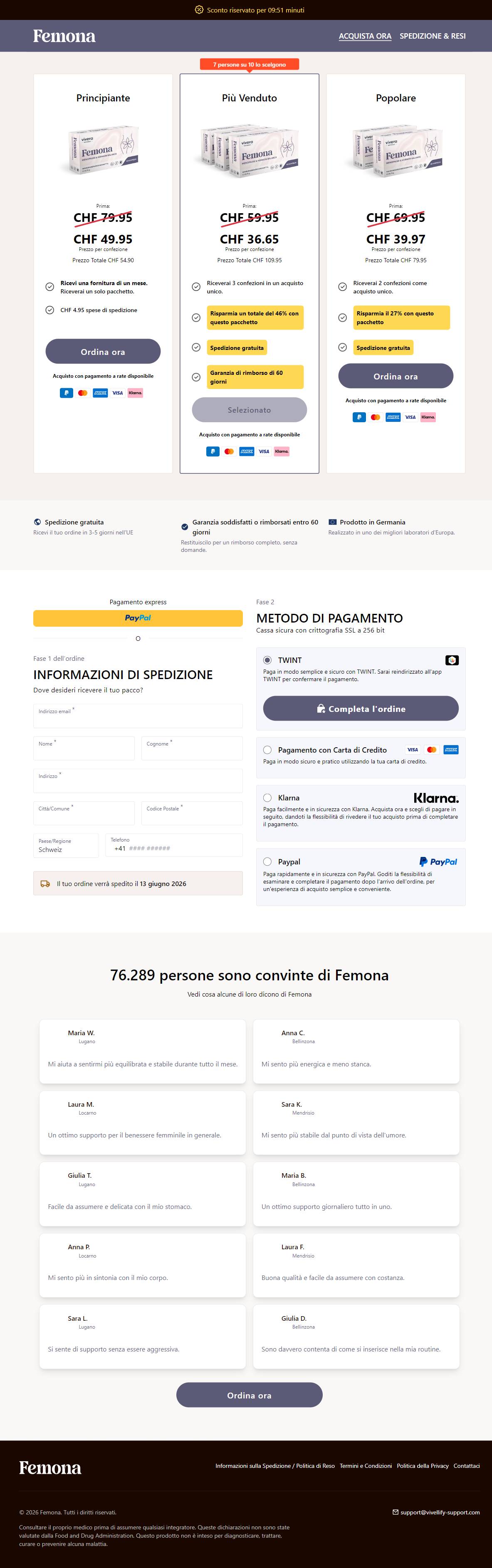Open the Paese/Regione dropdown showing Schweiz
The height and width of the screenshot is (1568, 492).
pos(66,845)
